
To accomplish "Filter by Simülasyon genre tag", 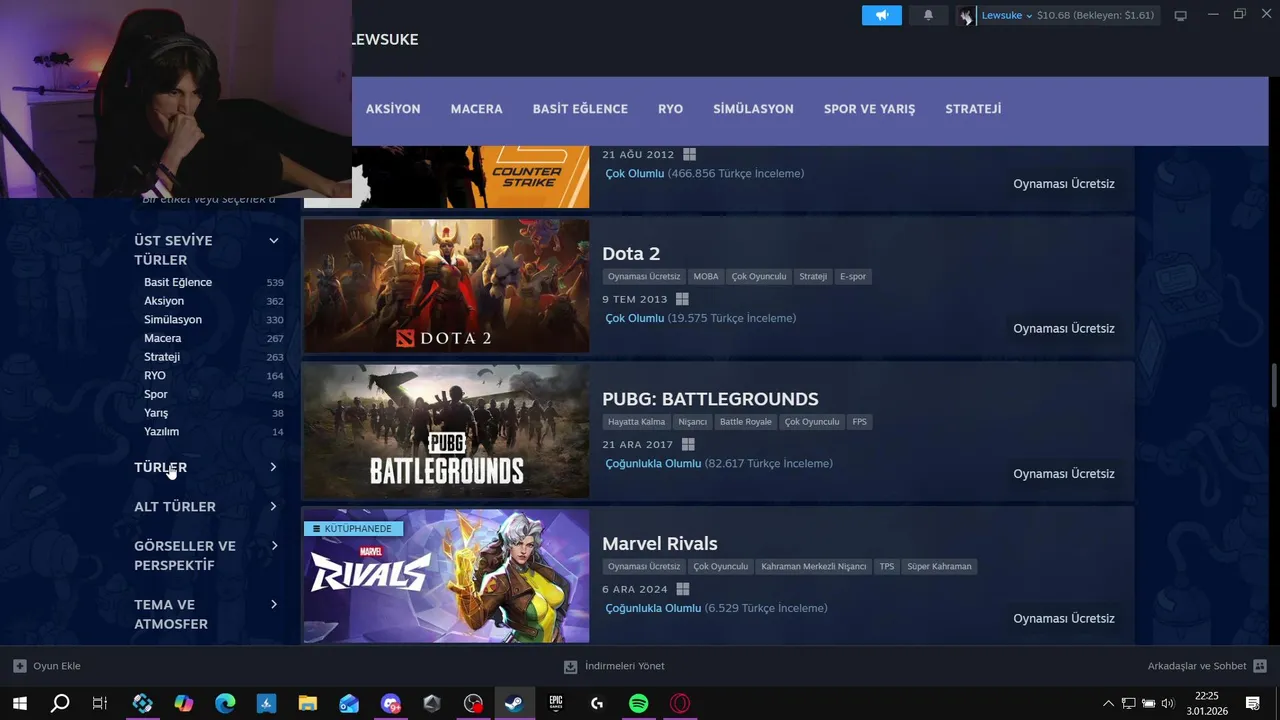I will pos(173,320).
